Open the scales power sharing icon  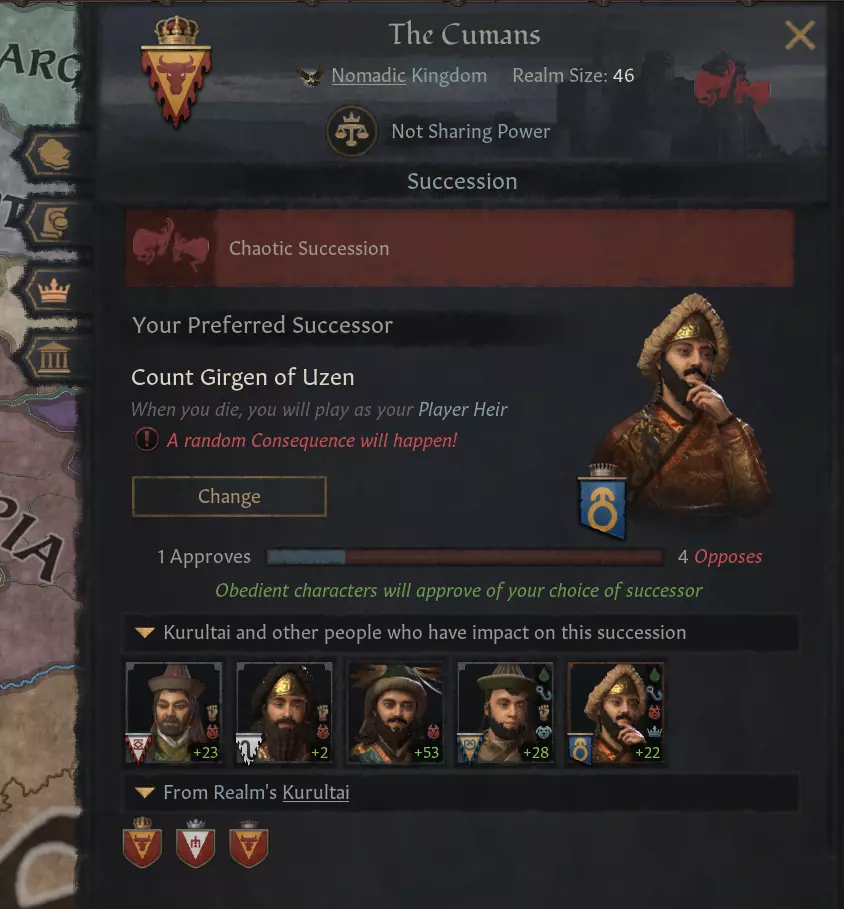point(352,131)
